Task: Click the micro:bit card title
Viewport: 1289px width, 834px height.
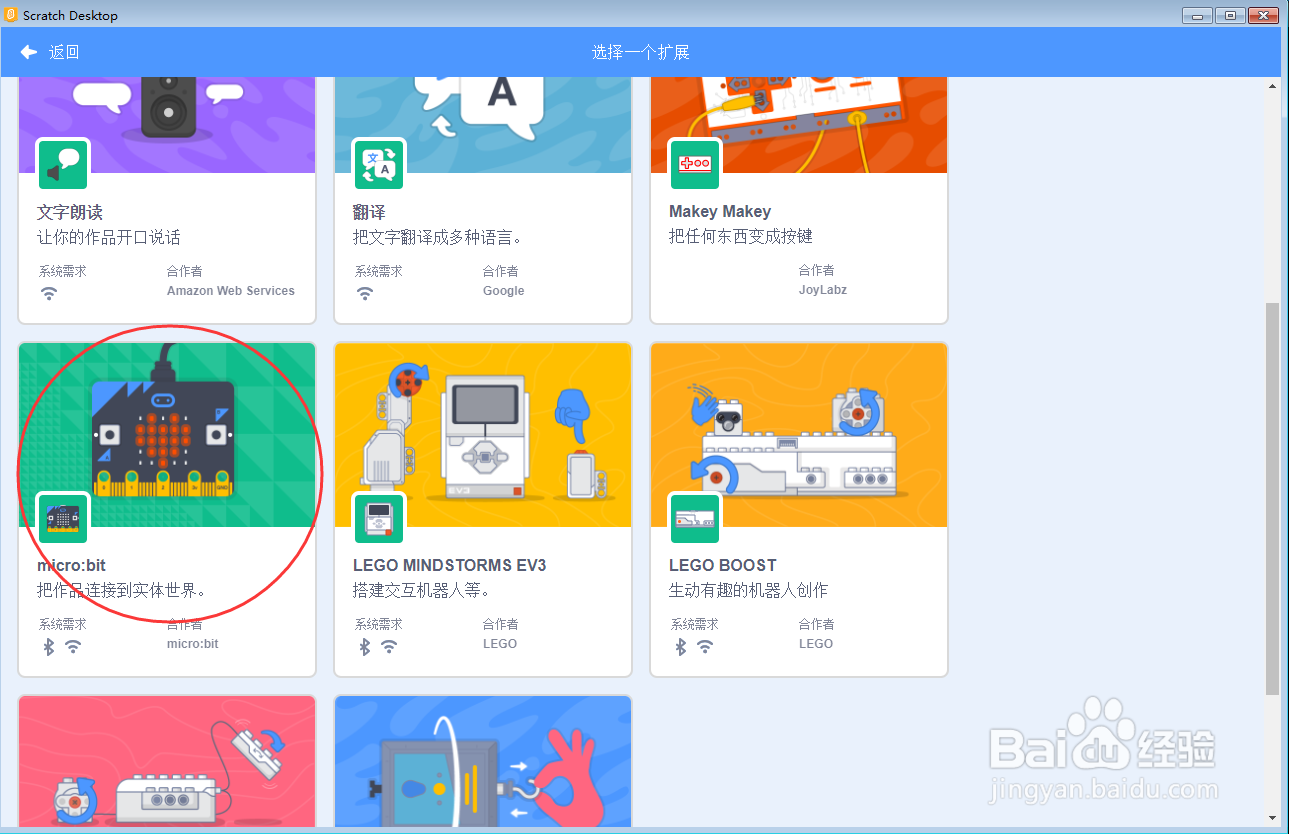Action: pos(71,565)
